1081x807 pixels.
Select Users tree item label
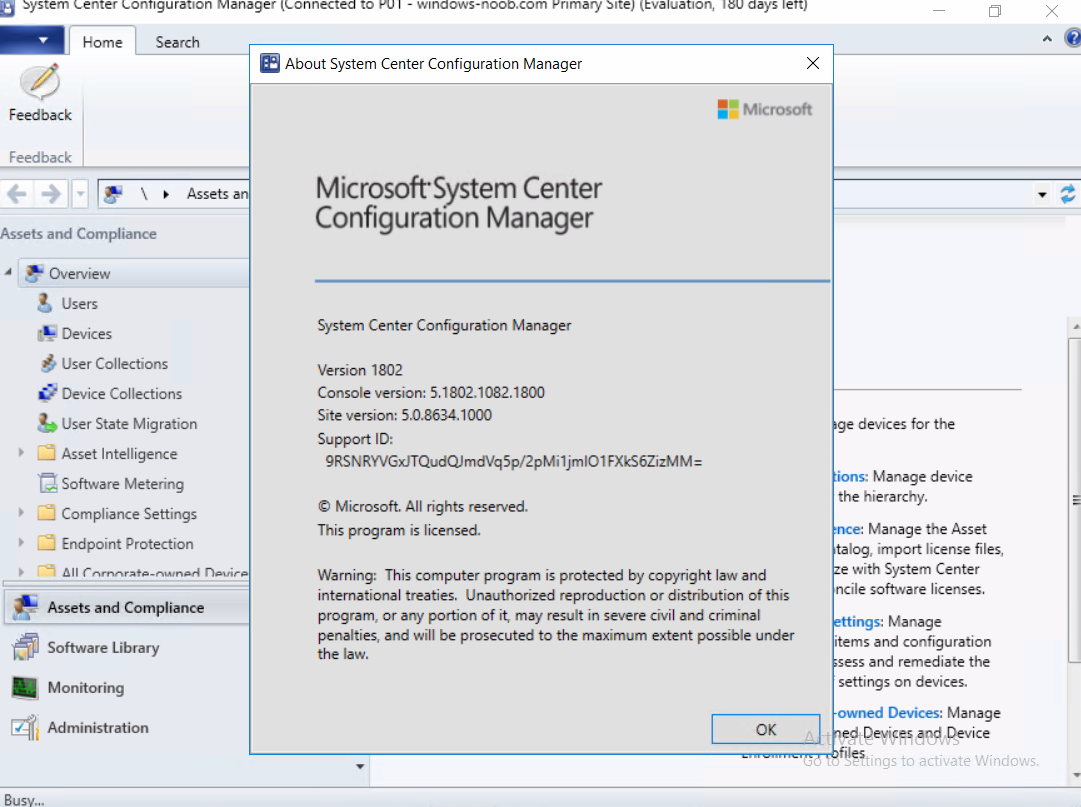click(79, 303)
